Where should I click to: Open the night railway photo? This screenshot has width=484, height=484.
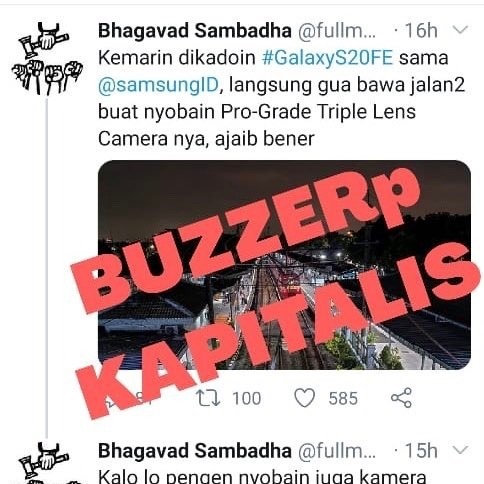click(284, 265)
